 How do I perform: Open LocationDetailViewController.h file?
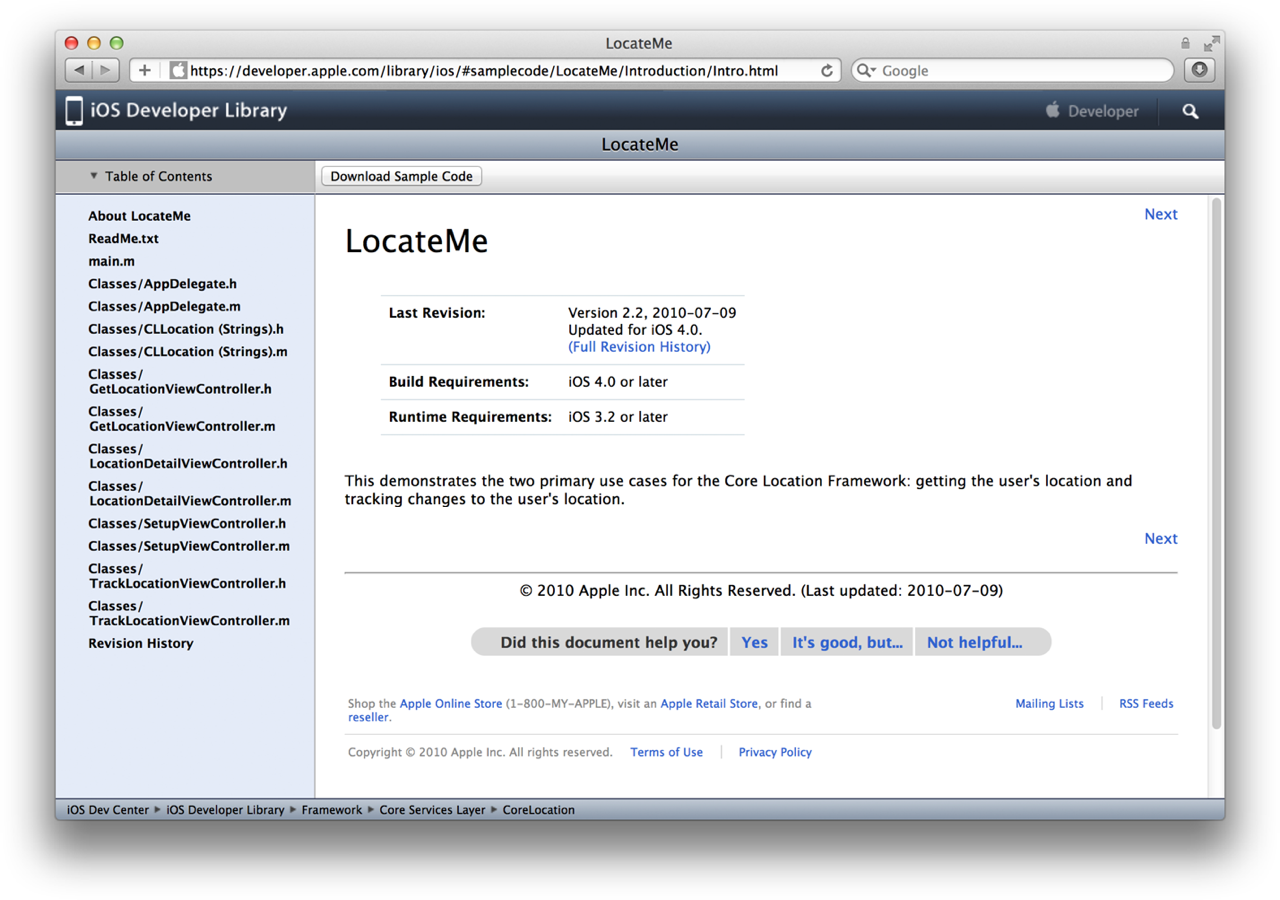188,456
